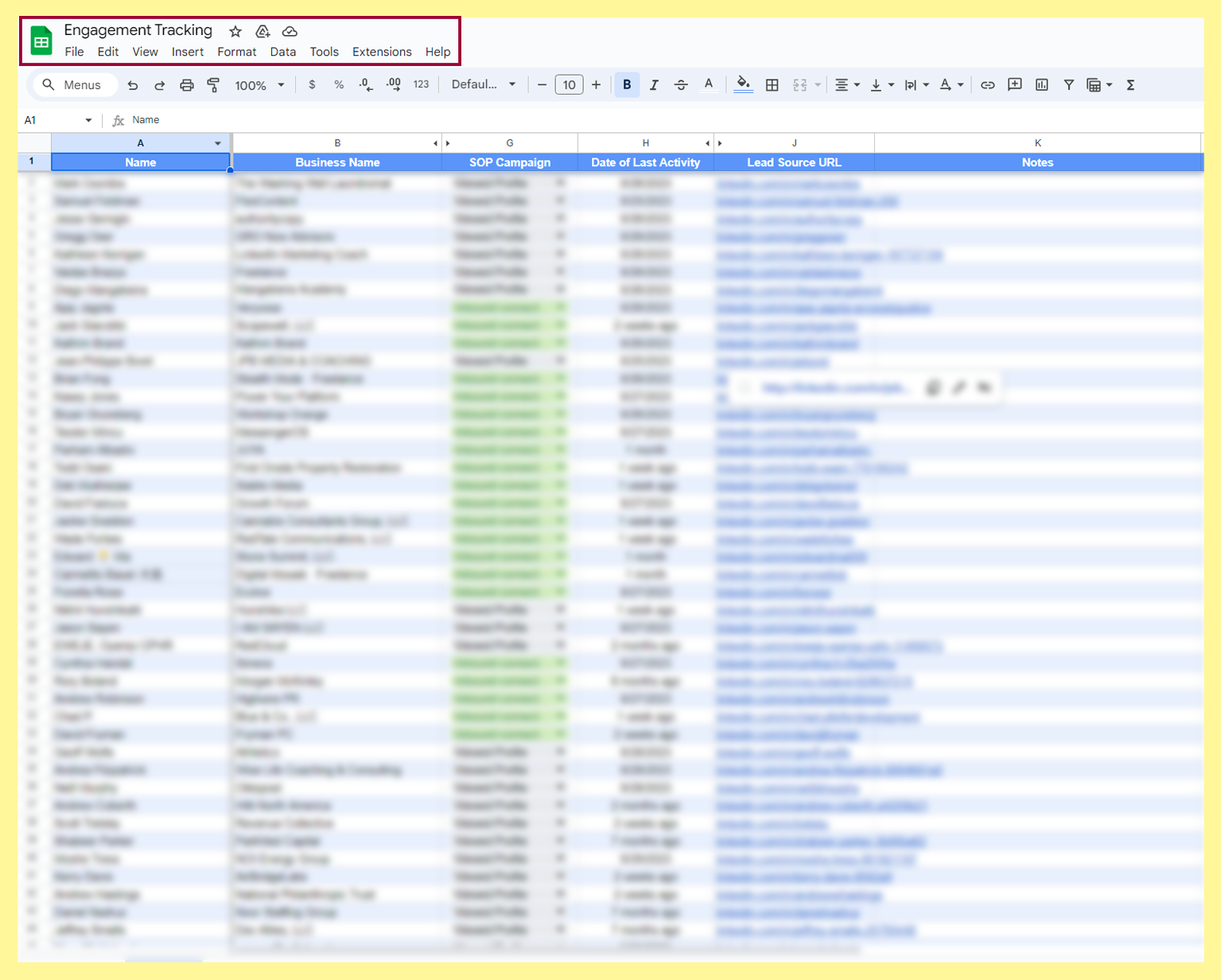This screenshot has height=980, width=1221.
Task: Select the Notes header cell
Action: pyautogui.click(x=1037, y=162)
